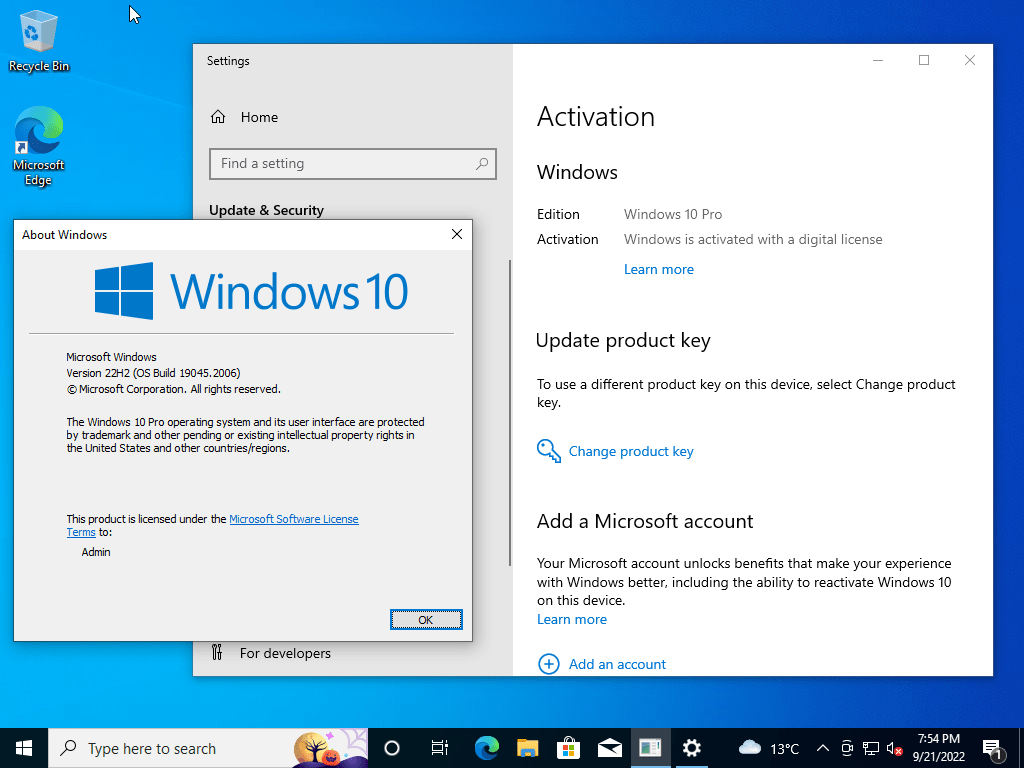Switch to the About Windows taskbar item
The image size is (1024, 768).
point(650,748)
